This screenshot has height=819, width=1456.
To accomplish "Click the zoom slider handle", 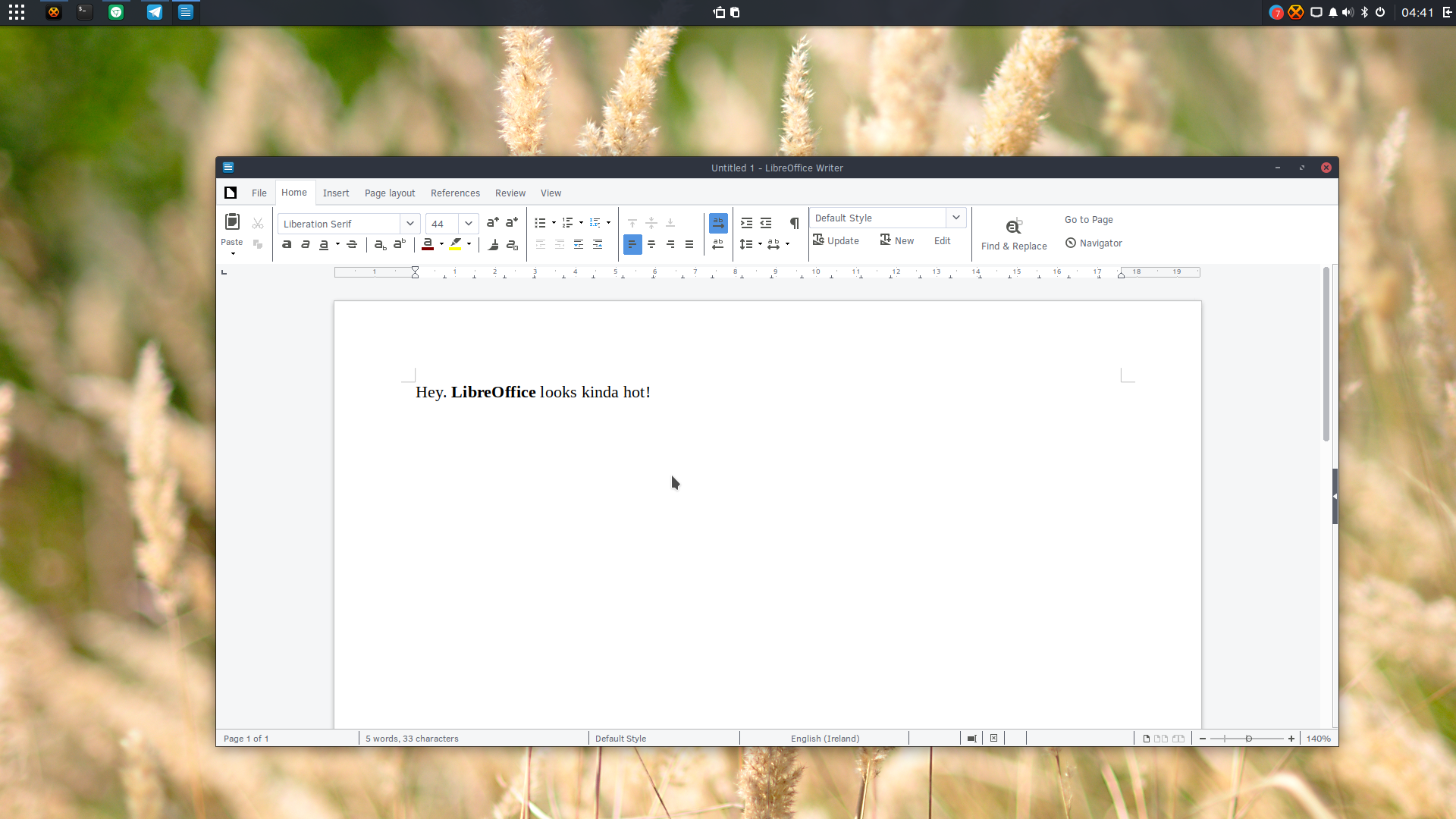I will pyautogui.click(x=1249, y=739).
